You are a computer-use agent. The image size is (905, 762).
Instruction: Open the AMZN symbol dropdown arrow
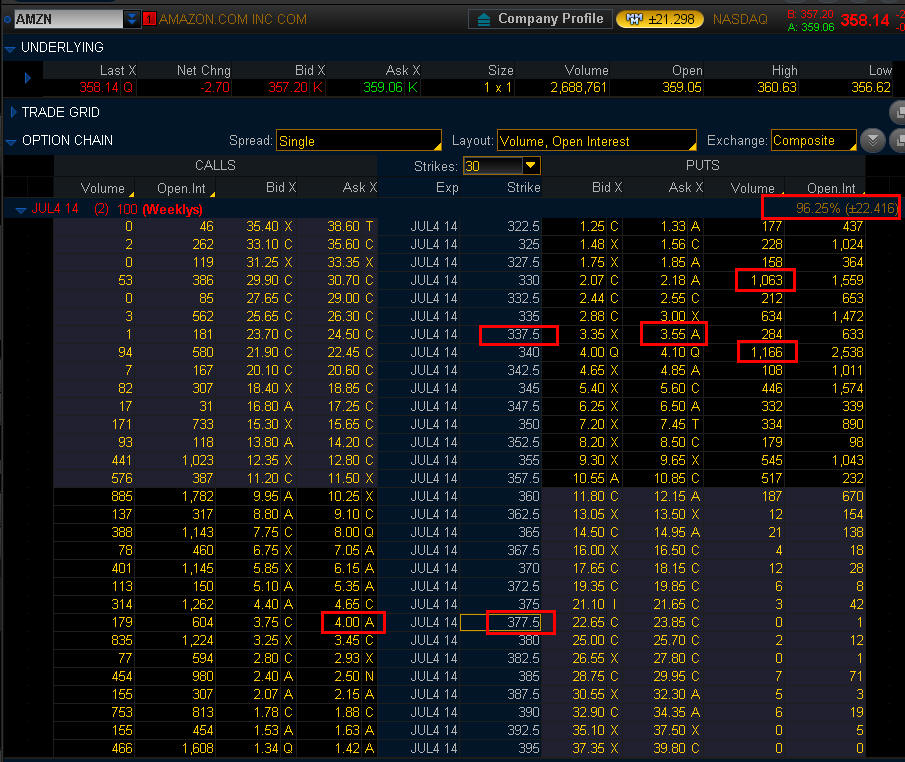coord(132,19)
